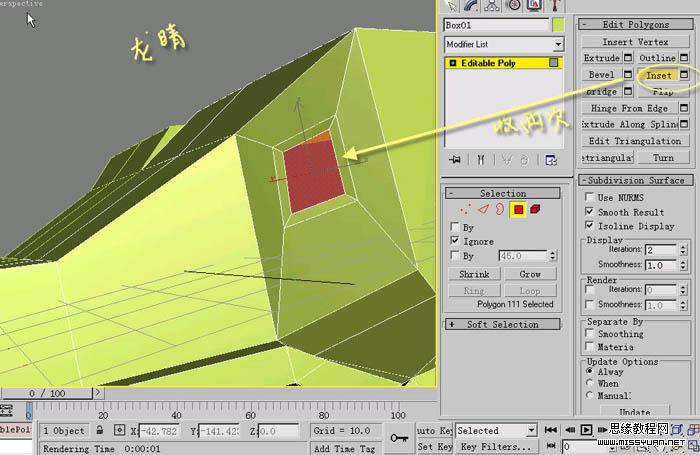Image resolution: width=700 pixels, height=455 pixels.
Task: Click Display Smoothness spinner arrows
Action: click(683, 265)
